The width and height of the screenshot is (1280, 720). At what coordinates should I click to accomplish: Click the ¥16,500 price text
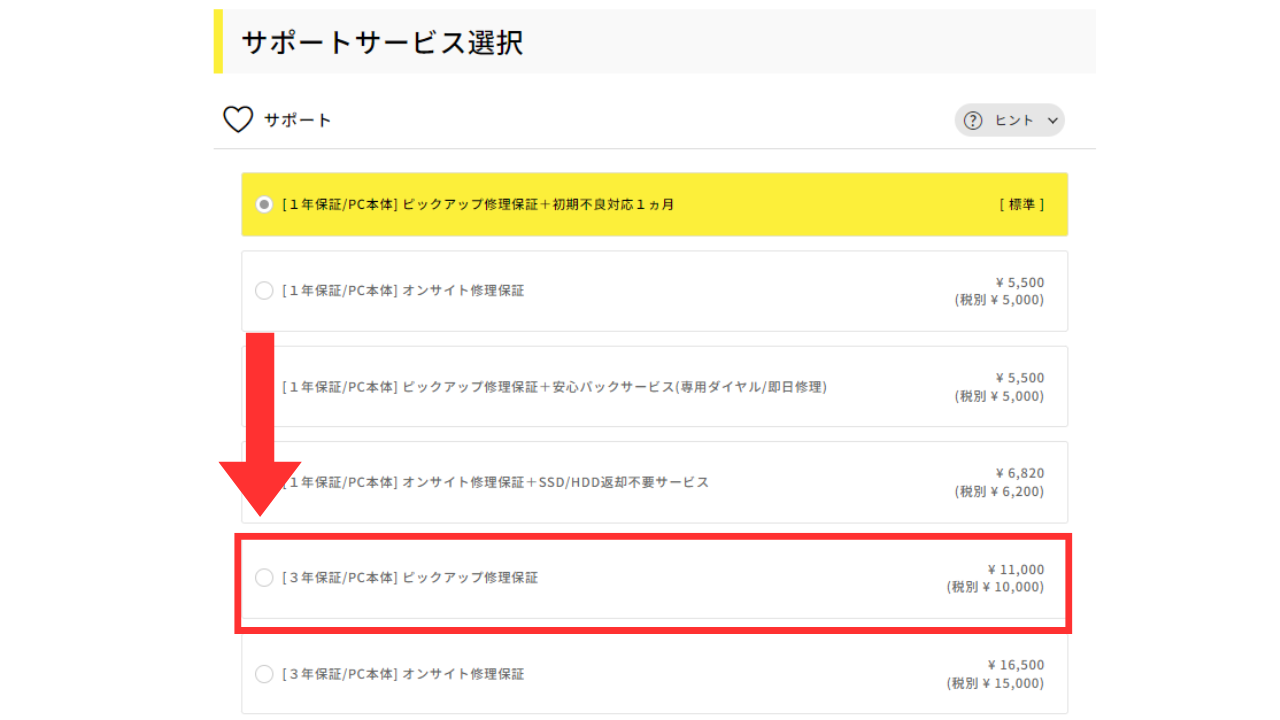tap(1015, 665)
